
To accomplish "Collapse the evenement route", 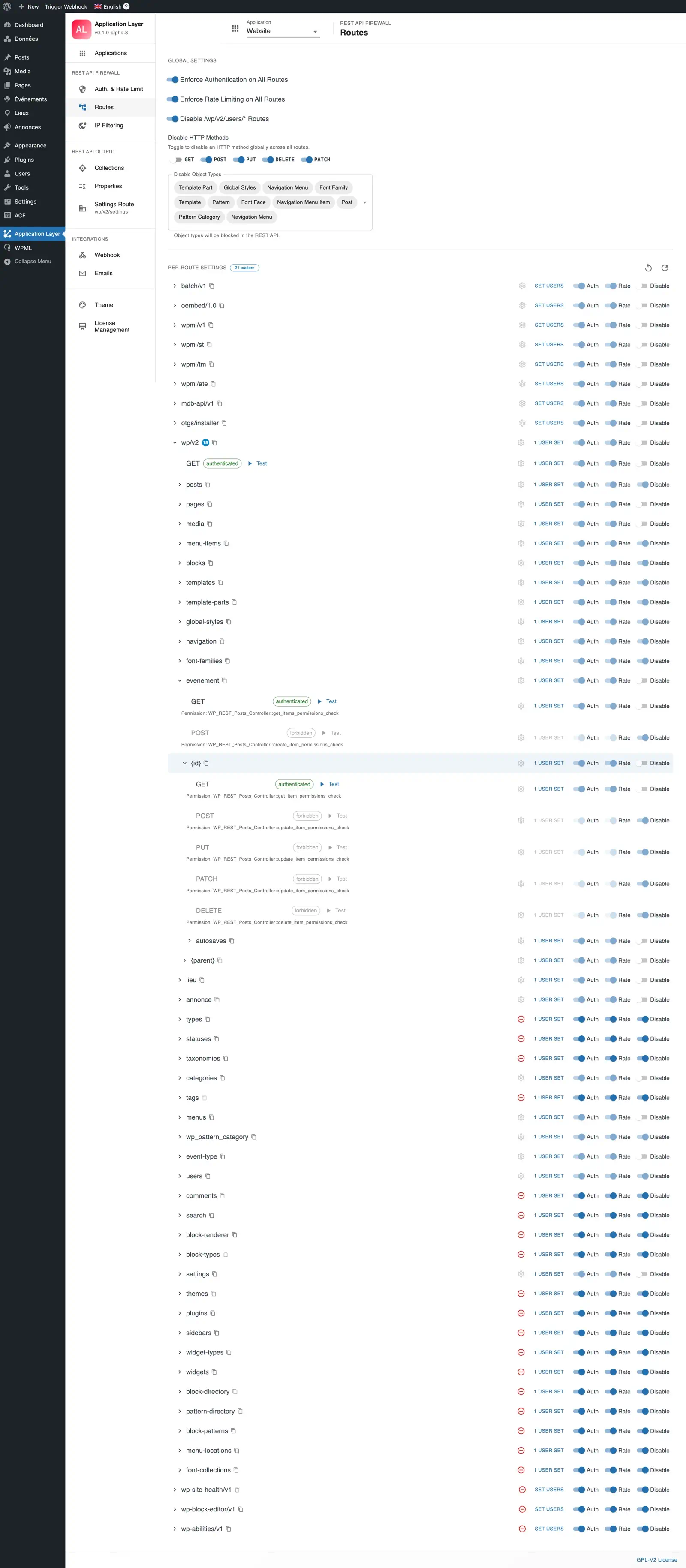I will coord(180,680).
